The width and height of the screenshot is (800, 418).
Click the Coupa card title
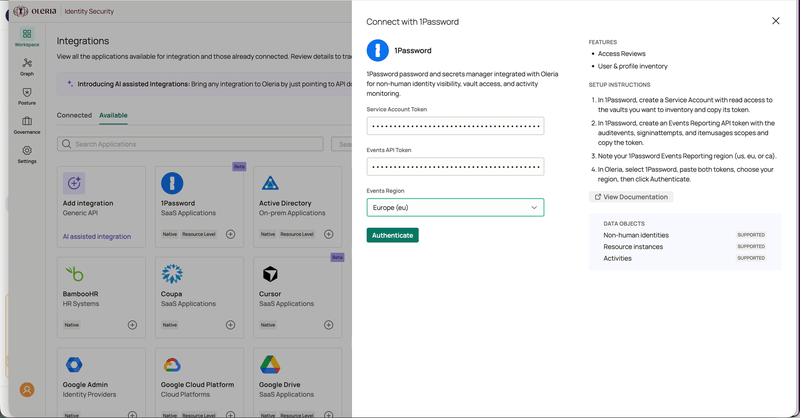click(x=171, y=294)
